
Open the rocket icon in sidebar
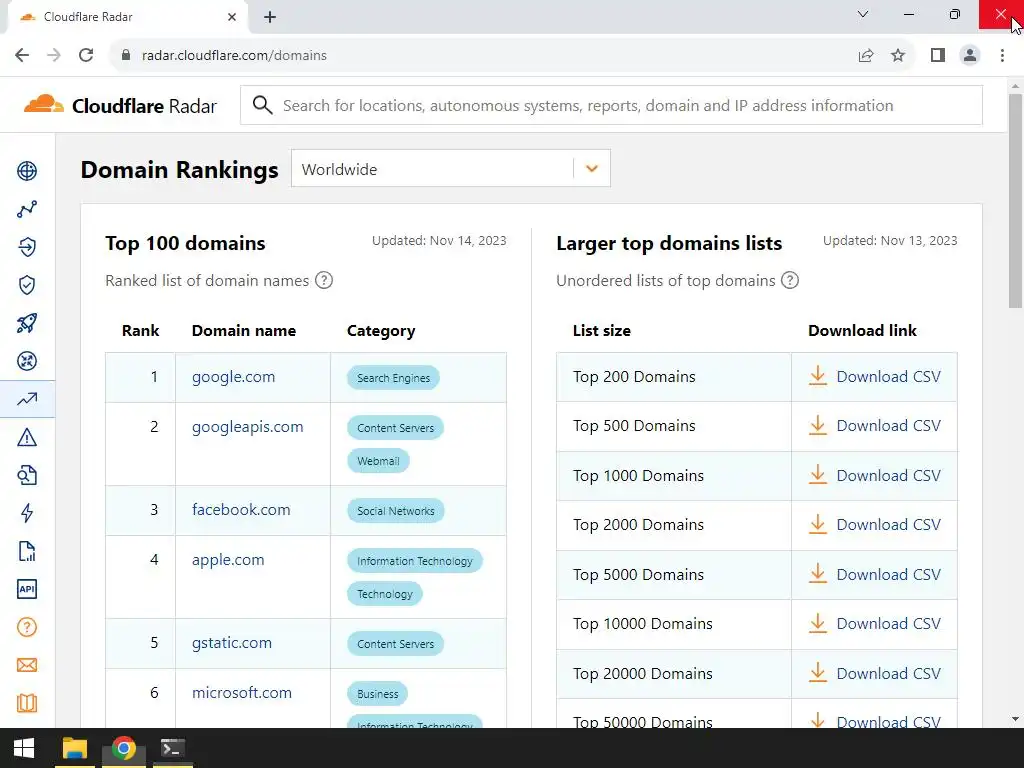[x=27, y=323]
